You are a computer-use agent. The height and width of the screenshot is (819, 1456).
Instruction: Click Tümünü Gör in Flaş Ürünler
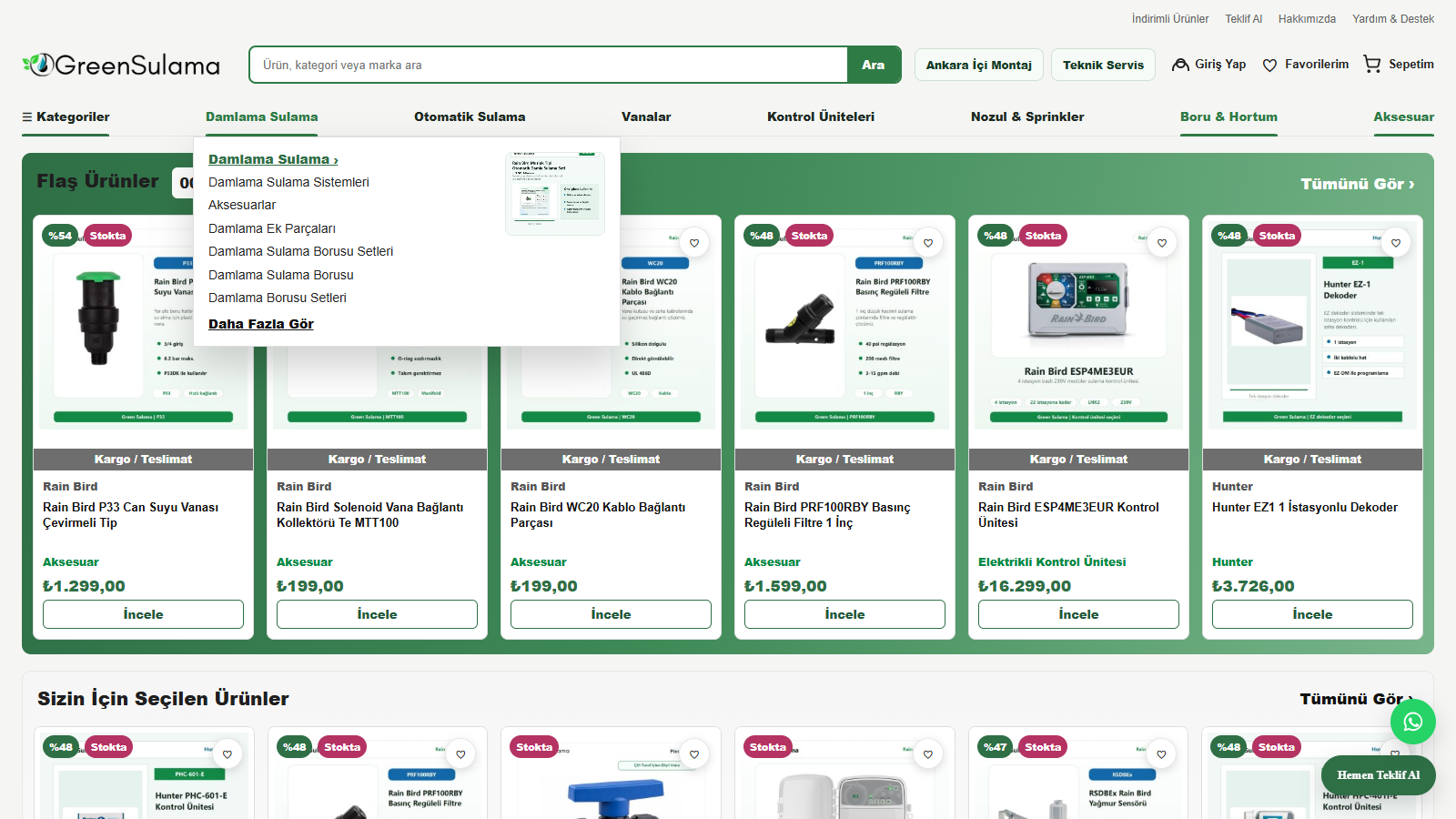tap(1358, 184)
